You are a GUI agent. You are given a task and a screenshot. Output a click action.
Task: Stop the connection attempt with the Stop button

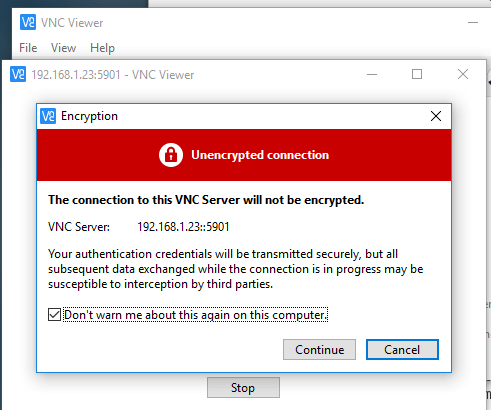click(x=243, y=388)
